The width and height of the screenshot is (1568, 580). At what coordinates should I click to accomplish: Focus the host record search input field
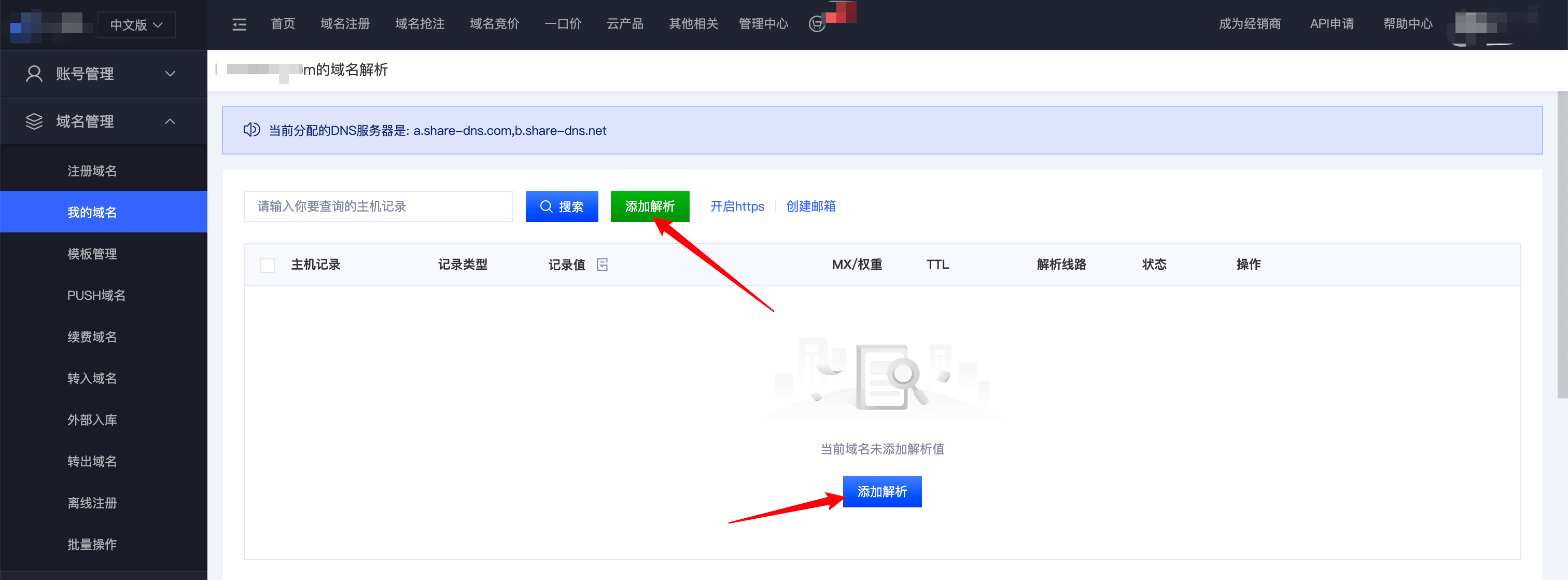[x=378, y=206]
